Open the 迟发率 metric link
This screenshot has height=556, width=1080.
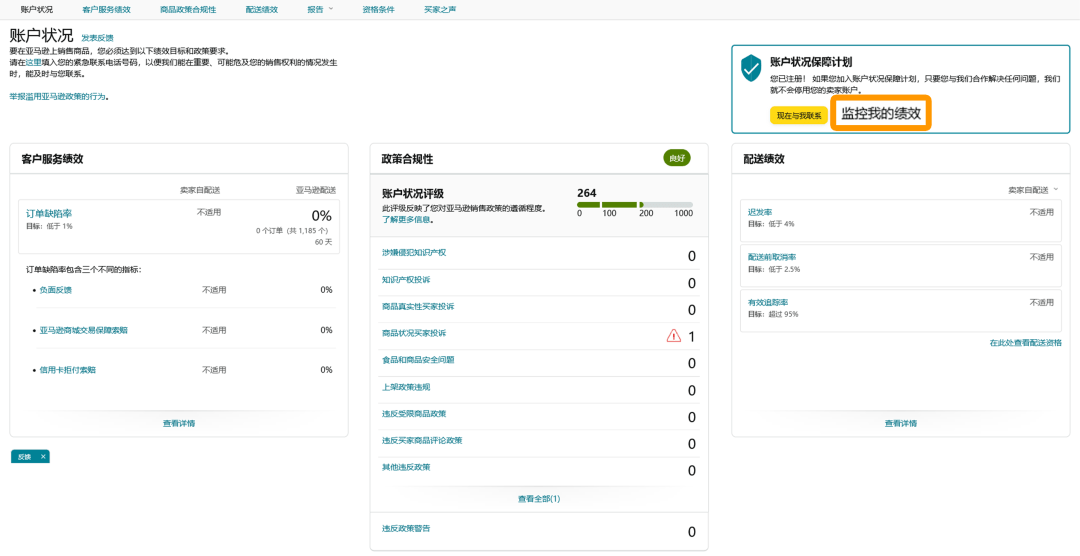760,212
